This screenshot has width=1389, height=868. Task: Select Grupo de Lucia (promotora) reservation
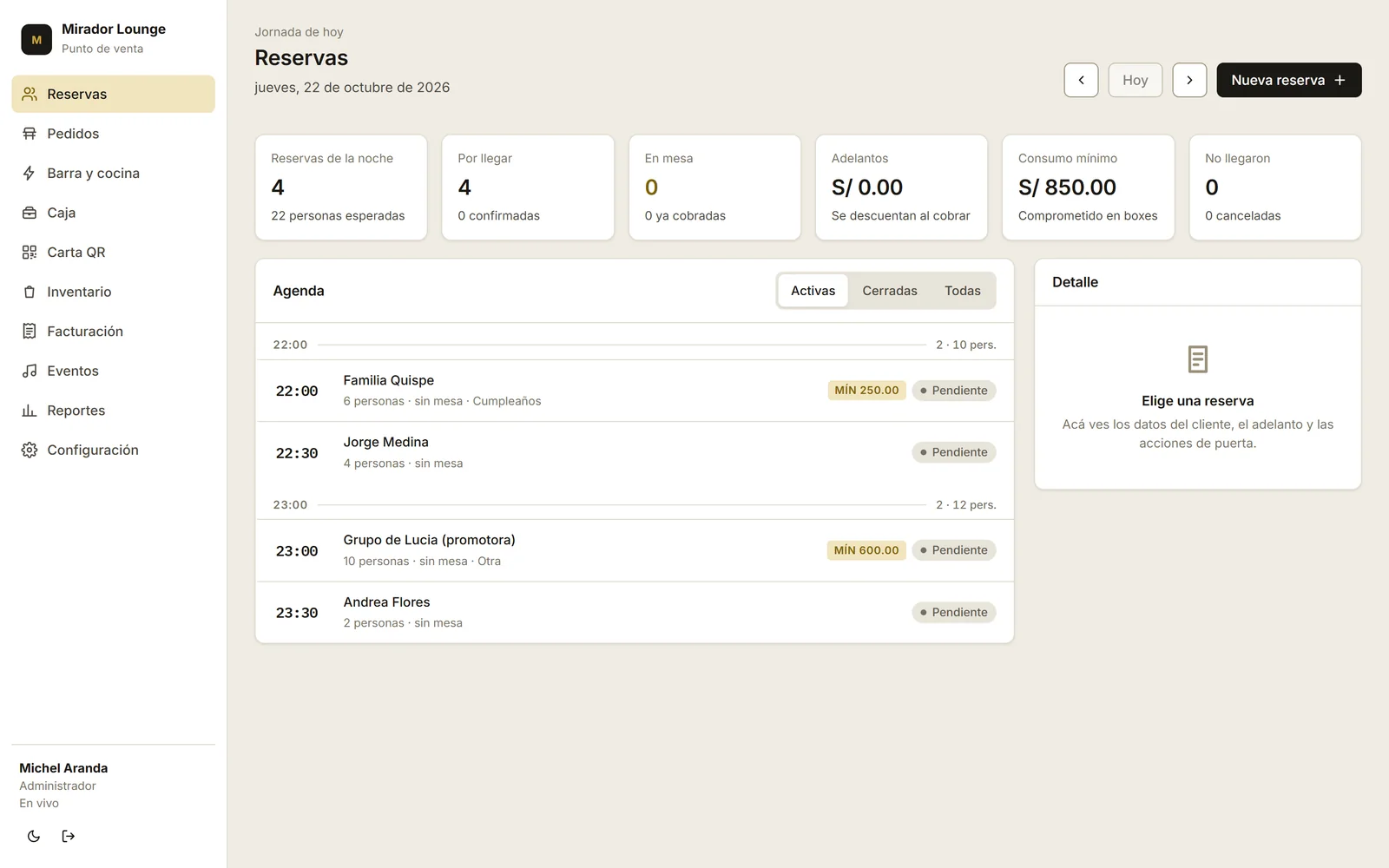point(635,550)
